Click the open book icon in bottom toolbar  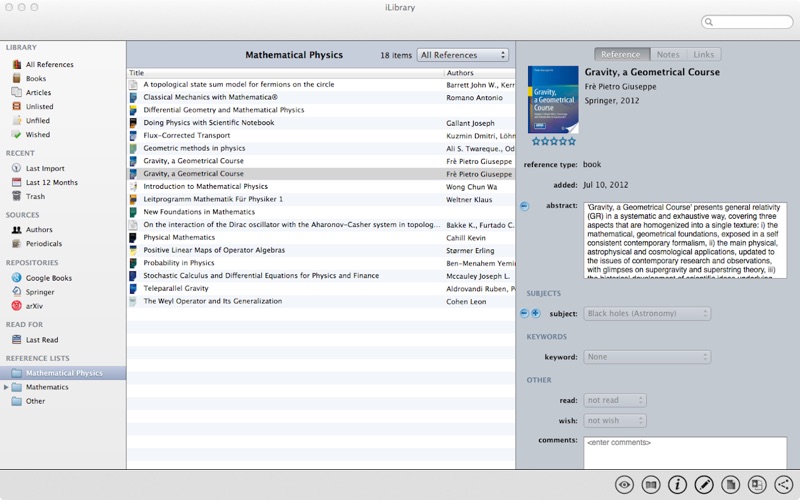[651, 485]
